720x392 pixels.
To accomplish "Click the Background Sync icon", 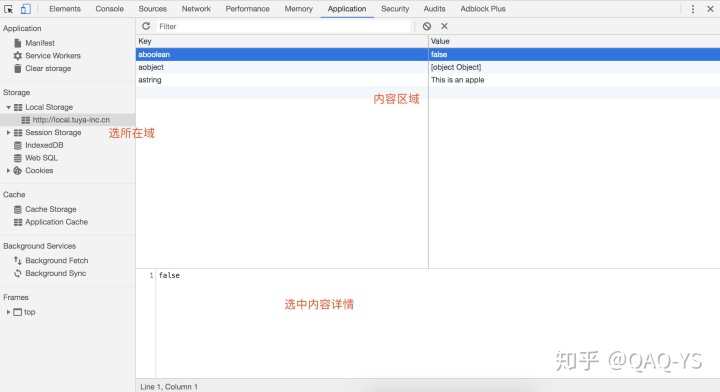I will (17, 273).
